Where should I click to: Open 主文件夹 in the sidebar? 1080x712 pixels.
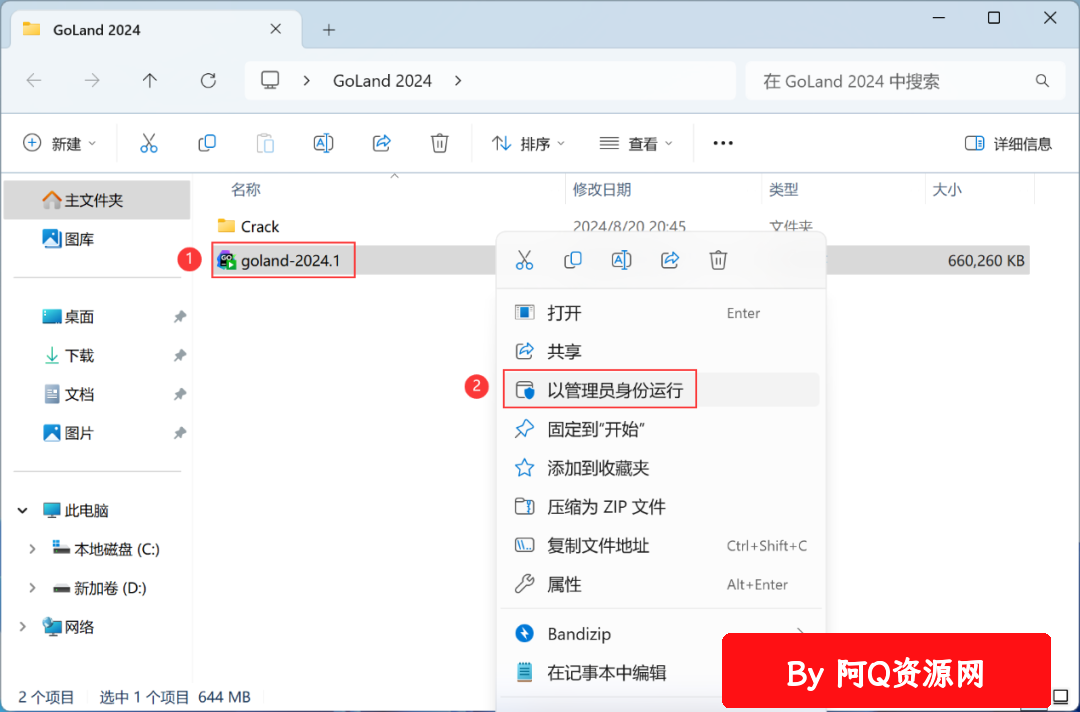[x=96, y=200]
